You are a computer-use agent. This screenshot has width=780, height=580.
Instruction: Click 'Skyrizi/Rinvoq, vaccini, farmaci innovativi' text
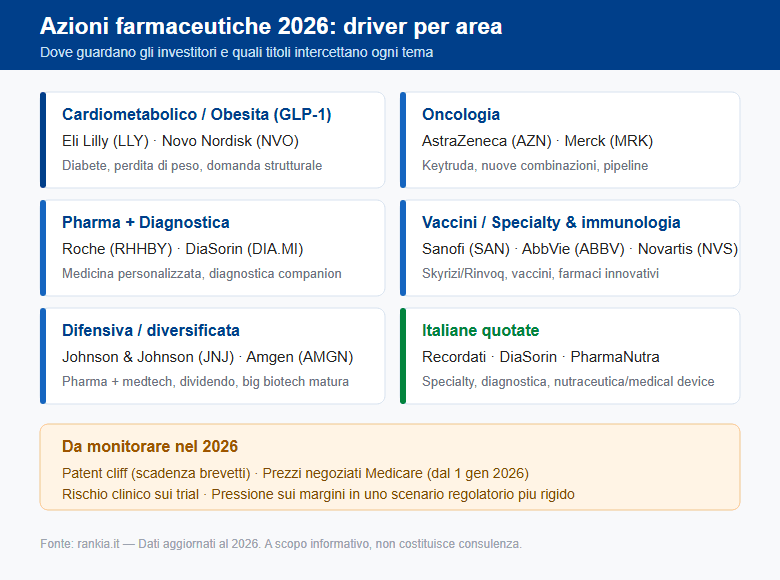pos(540,274)
